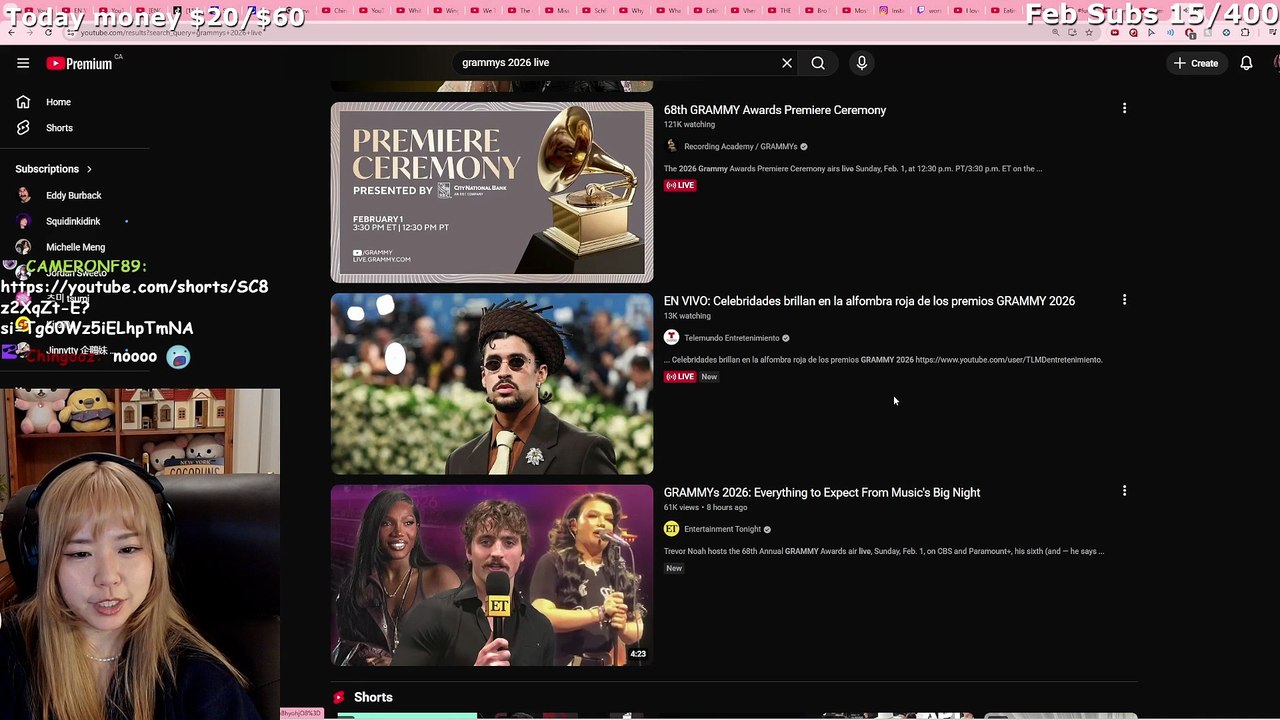Open more options for the EN VIVO video
The image size is (1280, 720).
click(1124, 300)
